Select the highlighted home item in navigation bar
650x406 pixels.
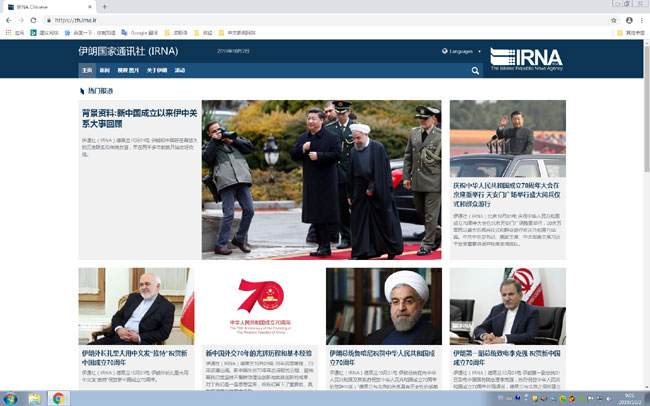[x=87, y=70]
